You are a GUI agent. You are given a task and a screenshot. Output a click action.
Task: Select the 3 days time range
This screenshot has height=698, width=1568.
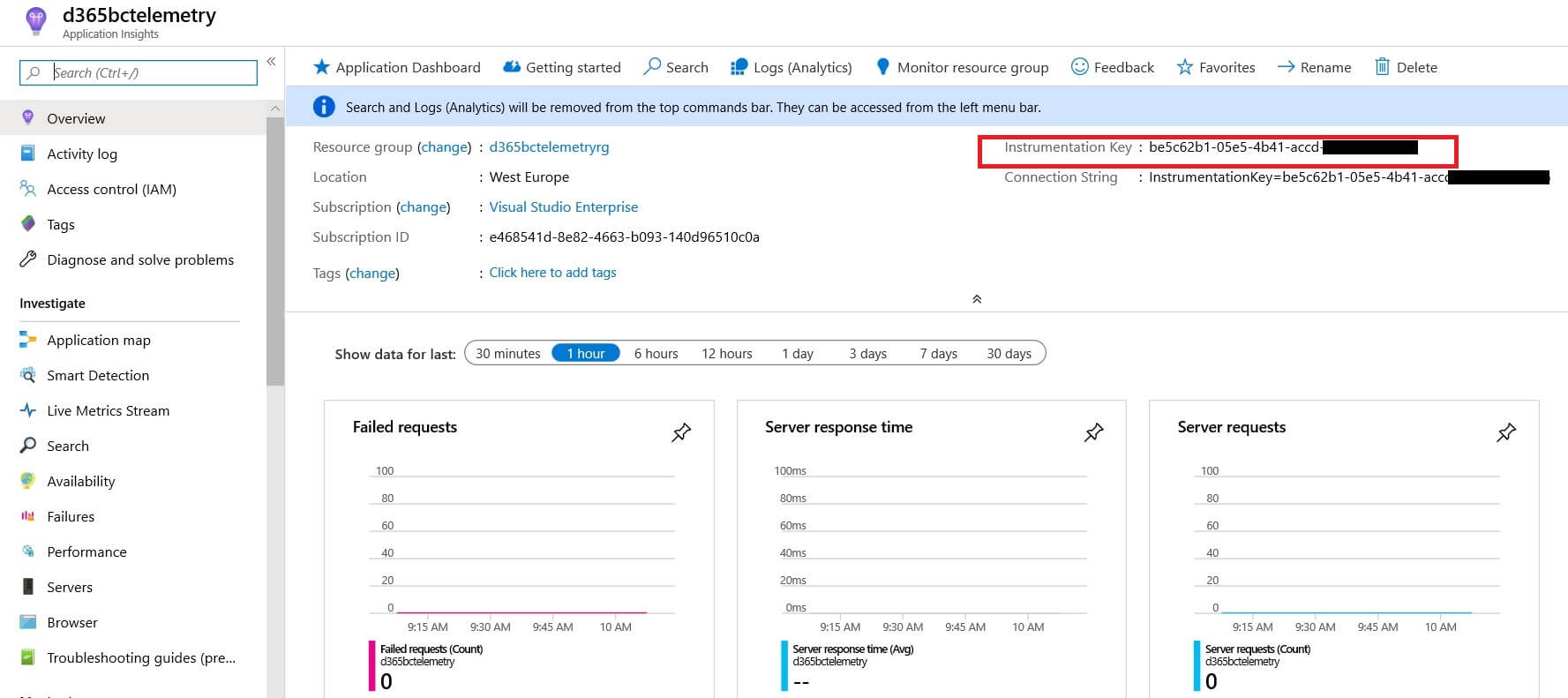[868, 354]
